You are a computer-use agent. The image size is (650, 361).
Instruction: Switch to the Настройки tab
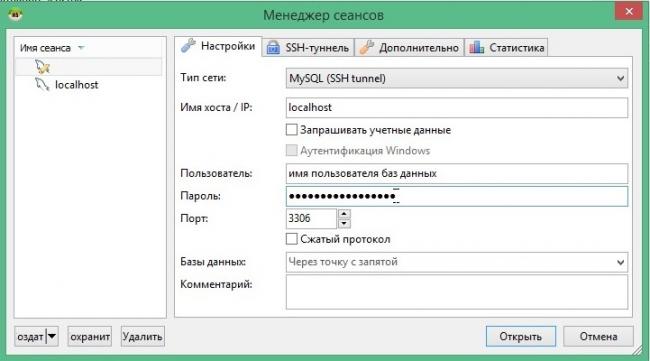218,46
